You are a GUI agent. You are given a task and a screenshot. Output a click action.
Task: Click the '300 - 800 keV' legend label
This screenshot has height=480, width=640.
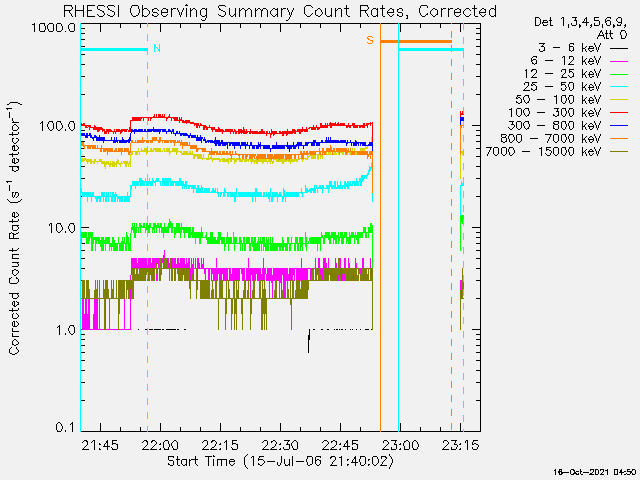click(x=555, y=126)
